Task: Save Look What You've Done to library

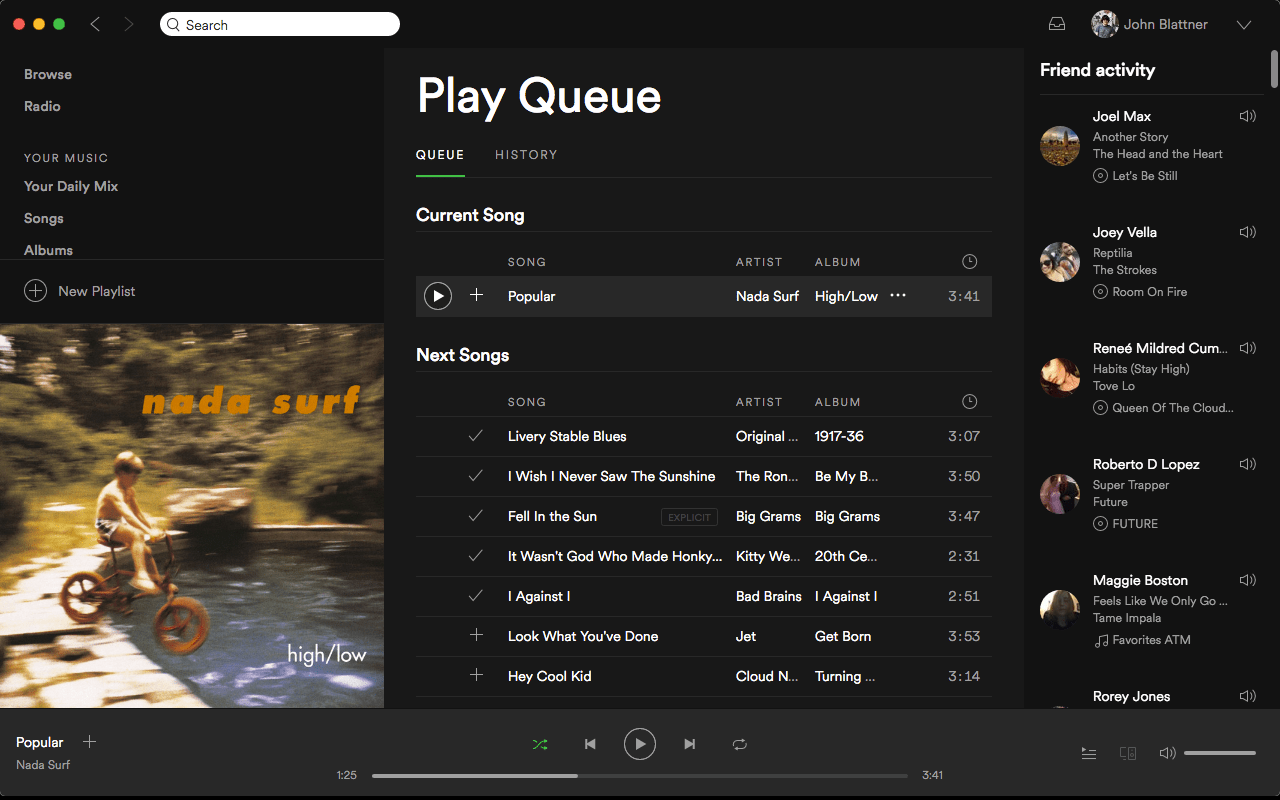Action: [476, 635]
